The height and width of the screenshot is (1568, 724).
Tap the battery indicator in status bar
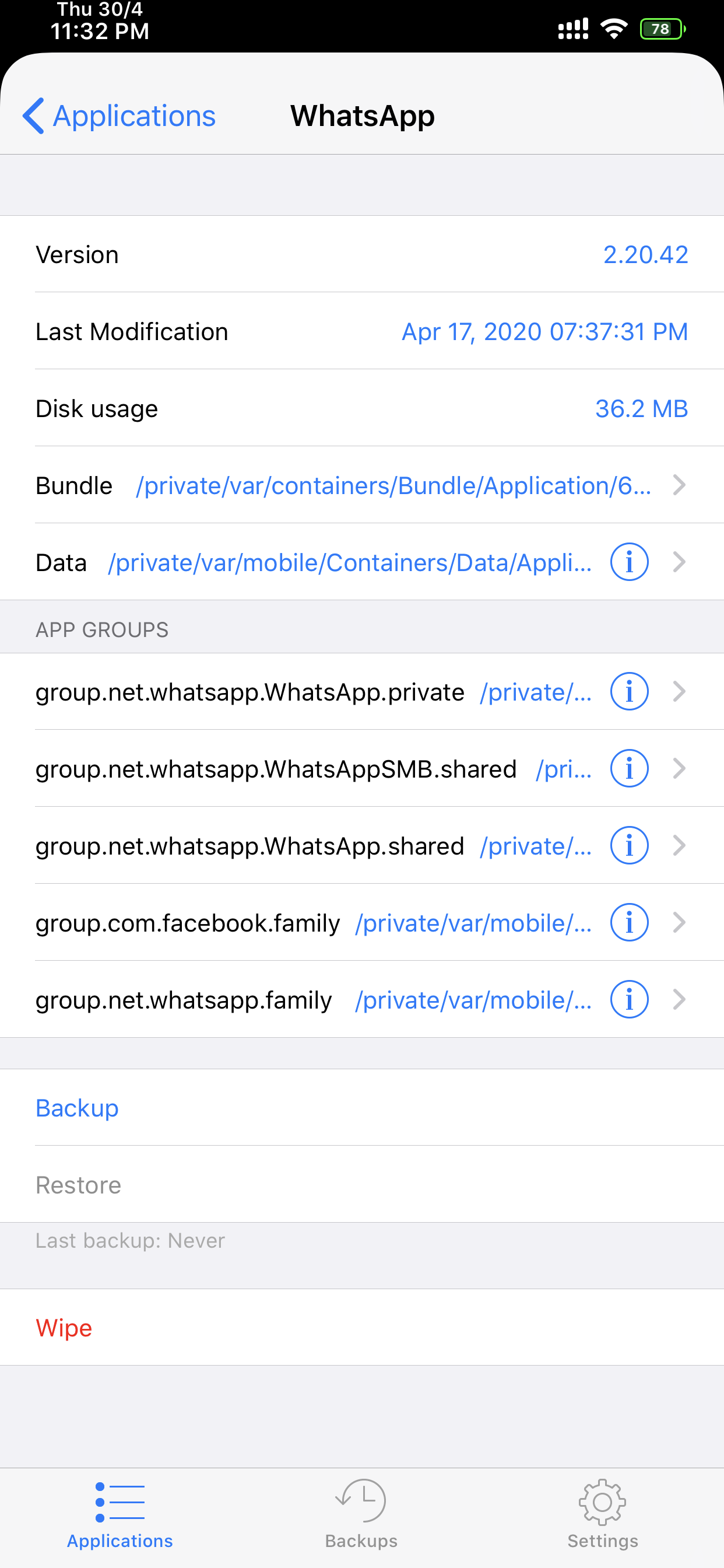click(x=663, y=29)
